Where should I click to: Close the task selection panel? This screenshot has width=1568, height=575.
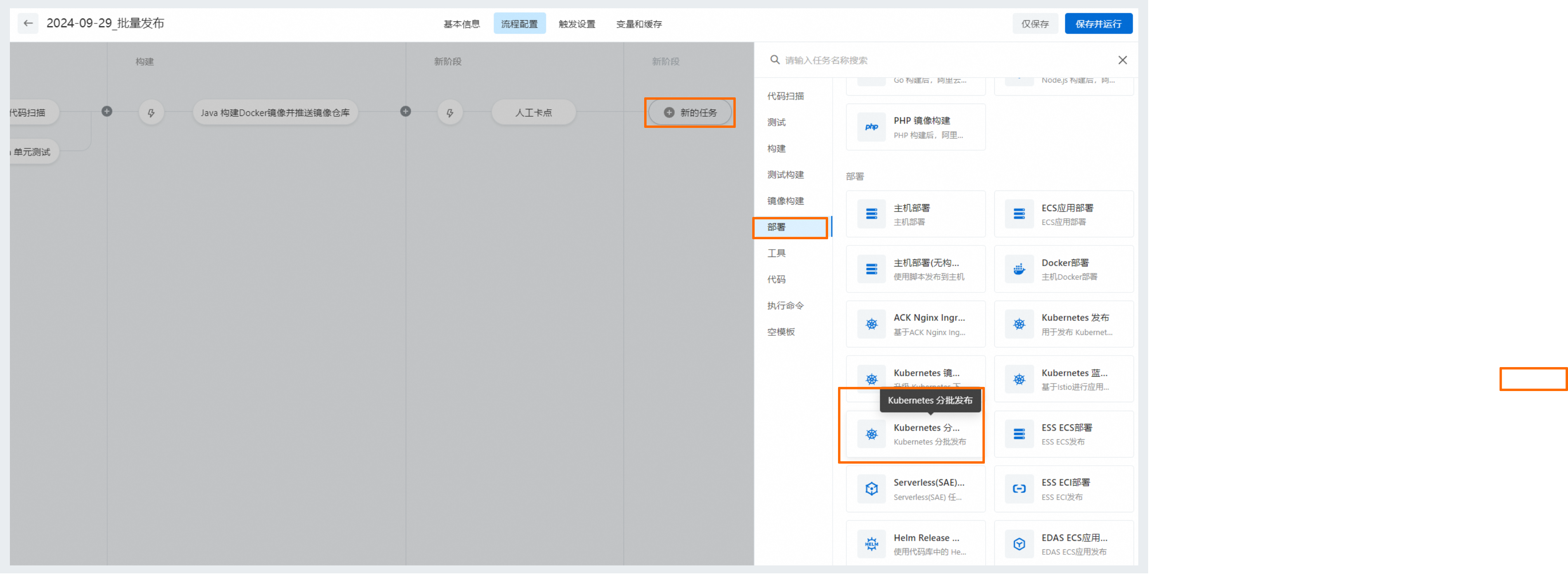pos(1122,60)
